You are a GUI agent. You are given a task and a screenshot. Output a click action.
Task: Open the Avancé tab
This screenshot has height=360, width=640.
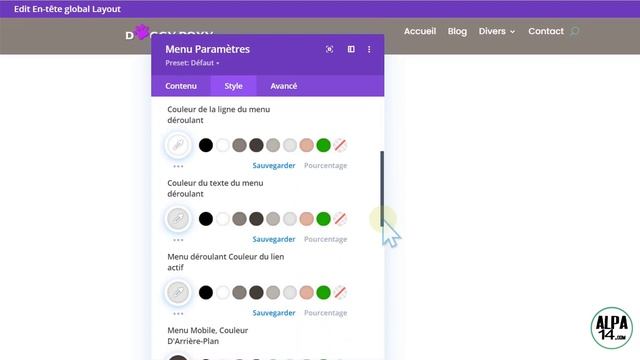tap(284, 86)
